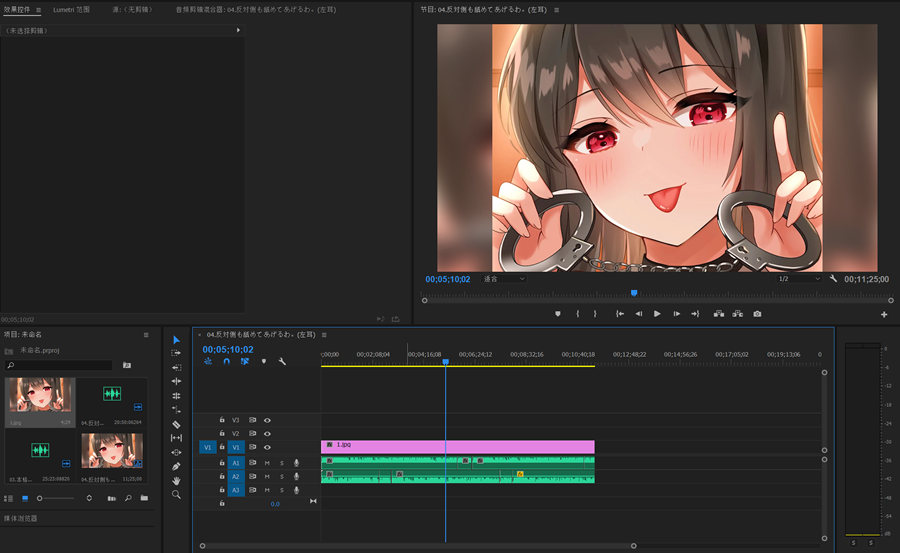Image resolution: width=900 pixels, height=553 pixels.
Task: Open the button editor plus icon
Action: pos(884,315)
